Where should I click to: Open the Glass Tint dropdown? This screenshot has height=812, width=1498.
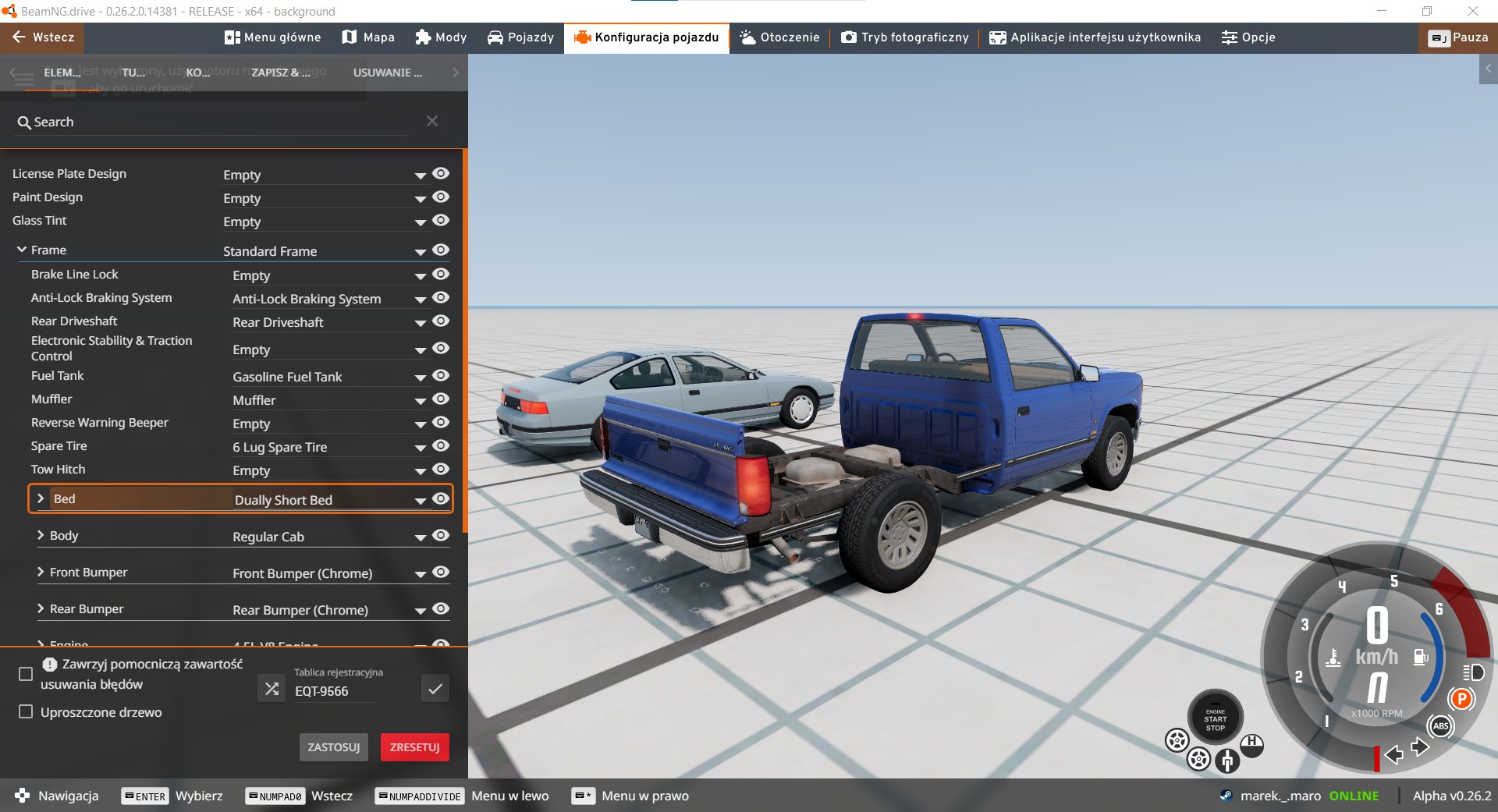(x=325, y=222)
